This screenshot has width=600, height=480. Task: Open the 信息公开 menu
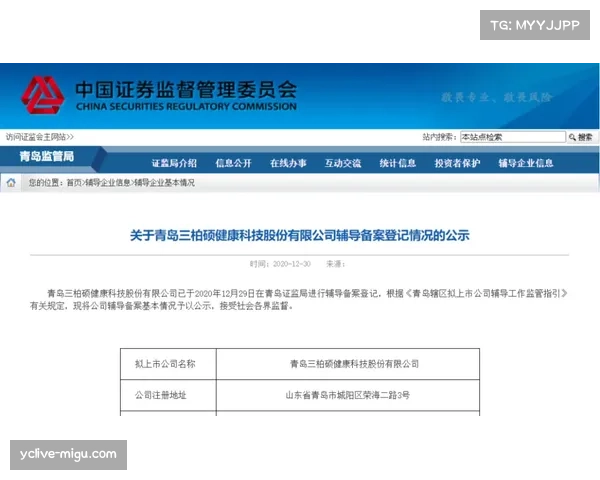coord(233,163)
